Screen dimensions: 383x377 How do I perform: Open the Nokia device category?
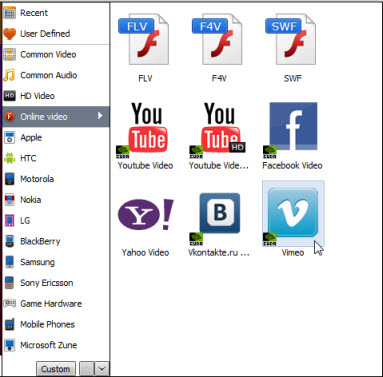56,200
